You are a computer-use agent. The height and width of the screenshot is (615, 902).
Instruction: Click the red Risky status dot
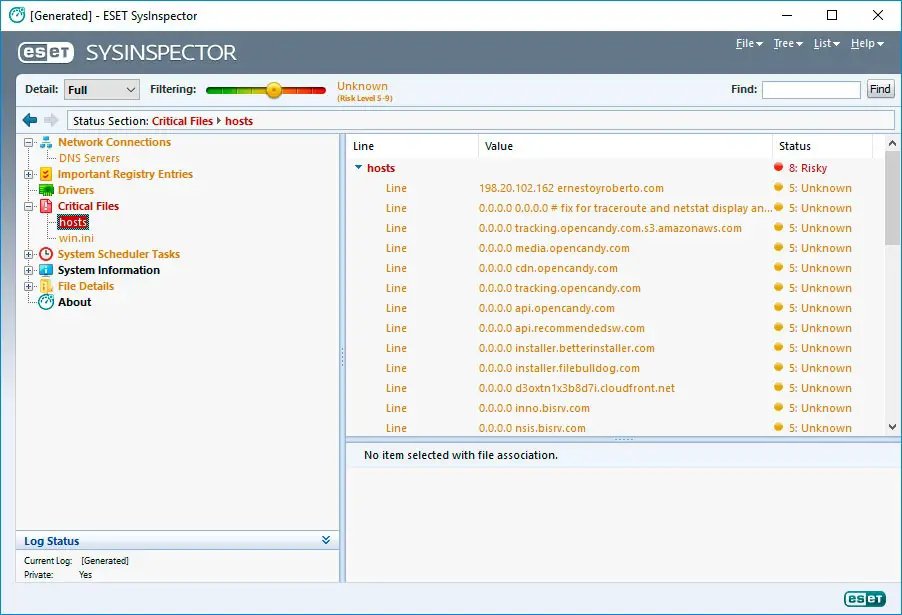[778, 167]
